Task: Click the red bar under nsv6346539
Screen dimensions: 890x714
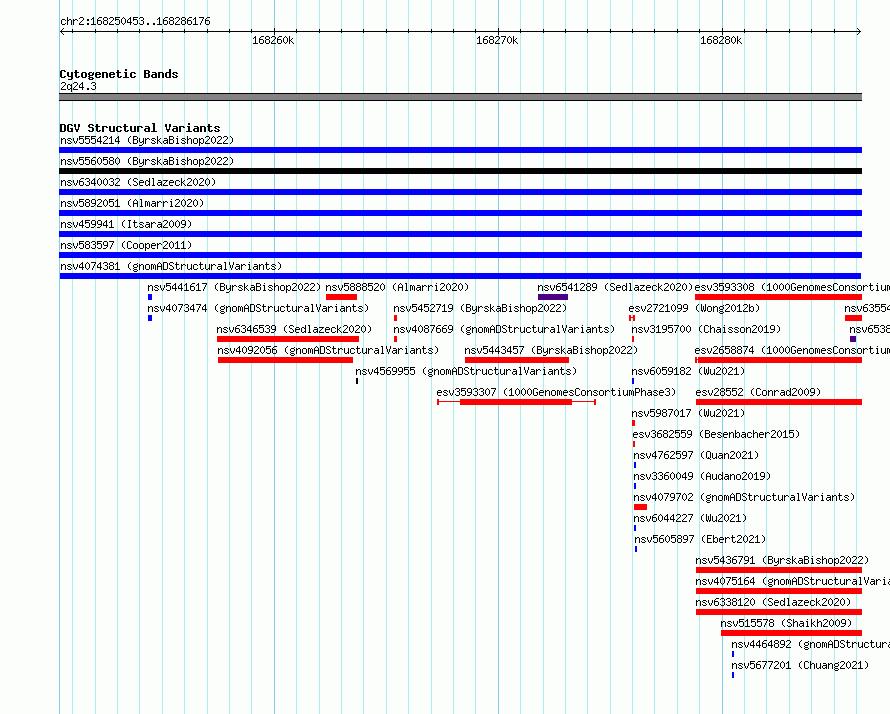Action: coord(288,339)
